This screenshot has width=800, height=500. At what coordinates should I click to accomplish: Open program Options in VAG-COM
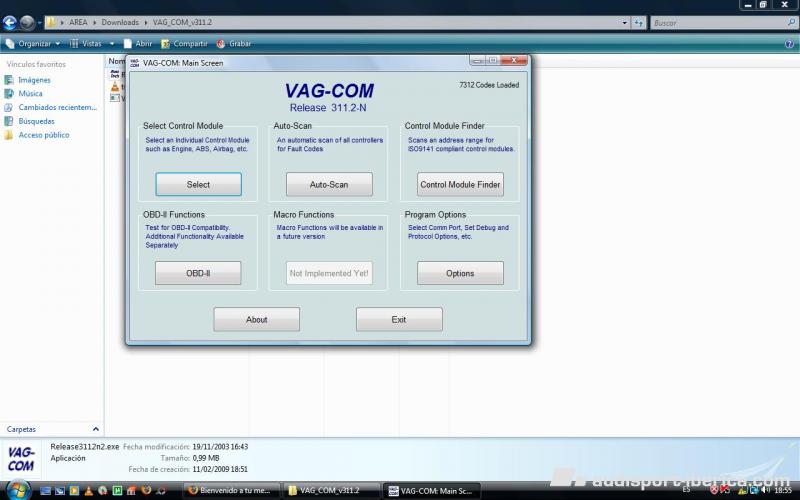pos(460,273)
